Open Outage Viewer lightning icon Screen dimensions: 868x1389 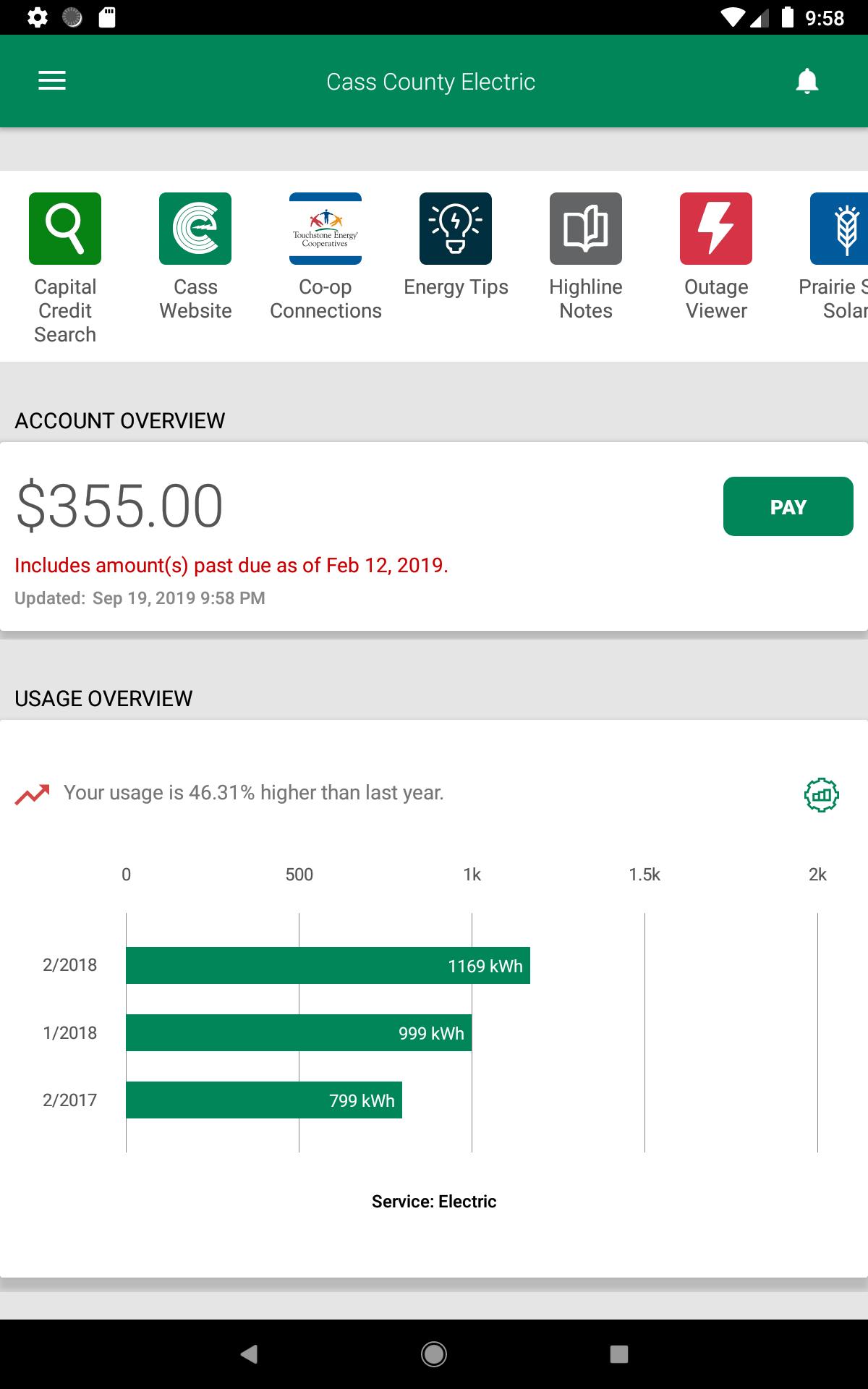(x=716, y=229)
